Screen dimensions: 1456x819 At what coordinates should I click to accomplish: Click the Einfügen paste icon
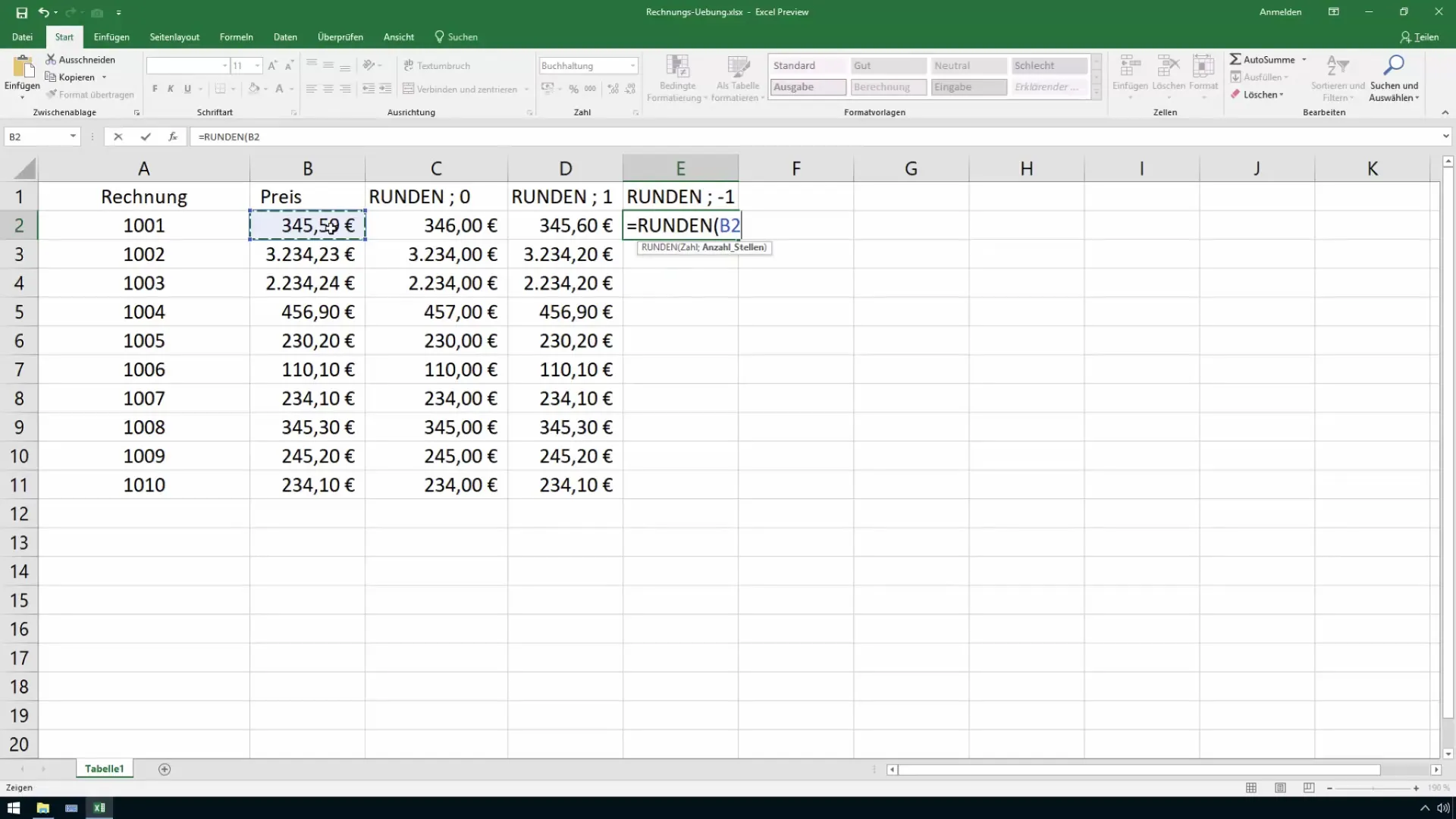(22, 68)
